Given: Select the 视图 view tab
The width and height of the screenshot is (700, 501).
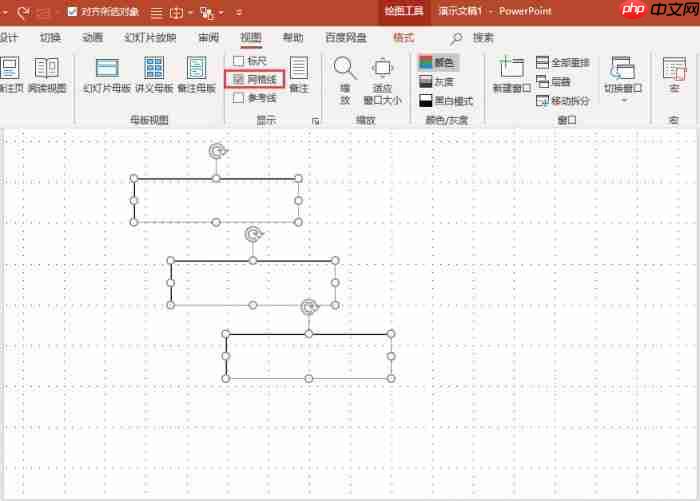Looking at the screenshot, I should click(x=251, y=38).
